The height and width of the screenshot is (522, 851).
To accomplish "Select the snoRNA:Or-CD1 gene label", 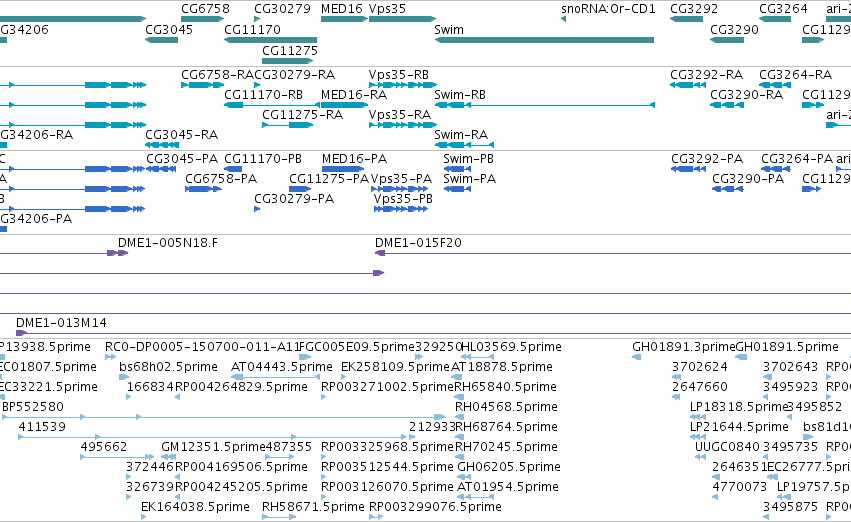I will 608,9.
